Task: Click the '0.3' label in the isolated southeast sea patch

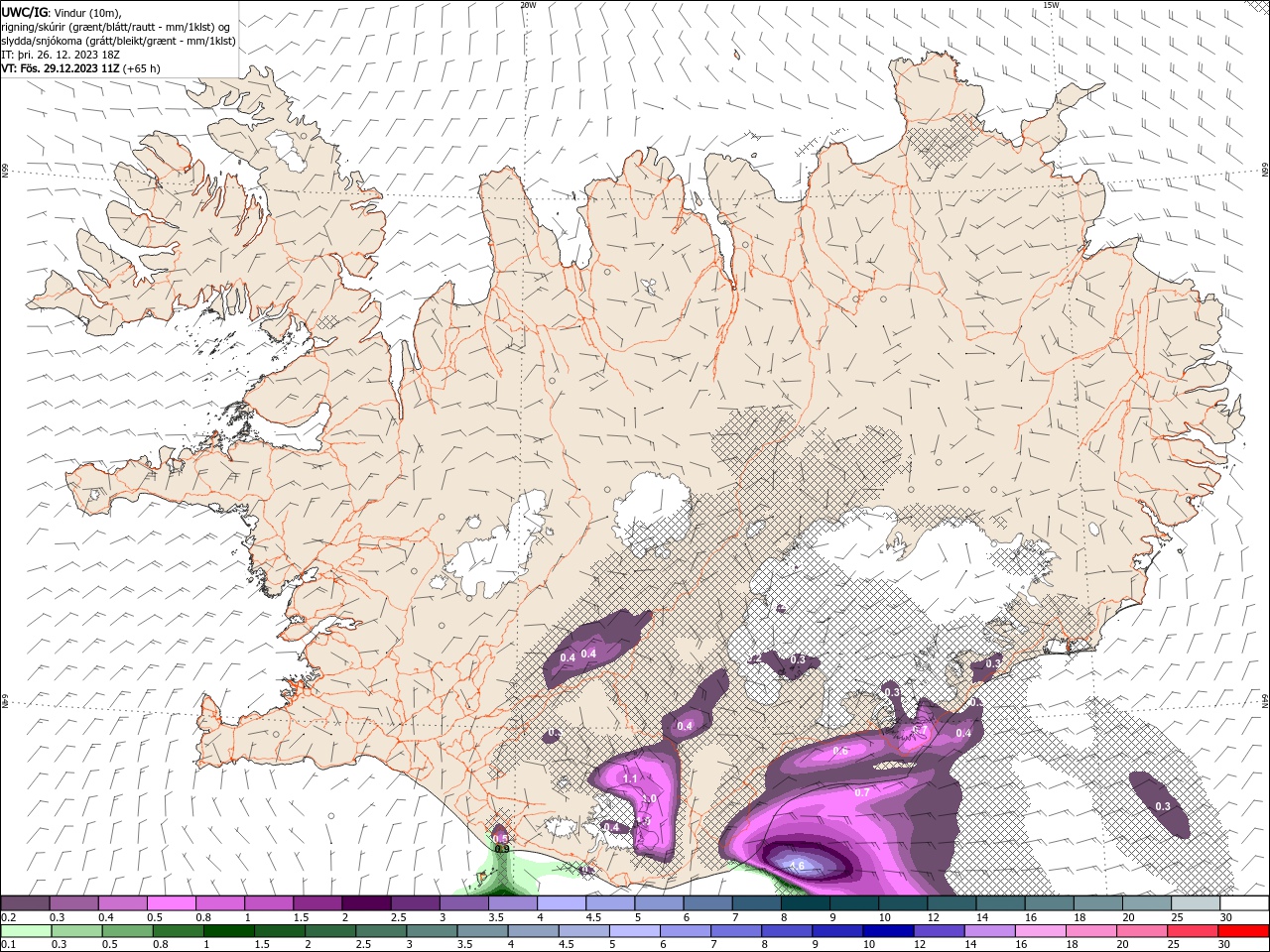Action: click(x=1163, y=806)
